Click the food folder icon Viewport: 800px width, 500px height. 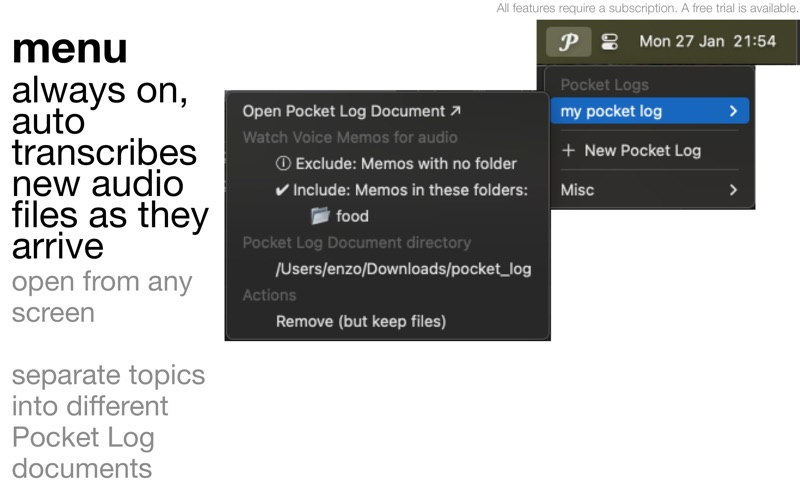pyautogui.click(x=320, y=216)
